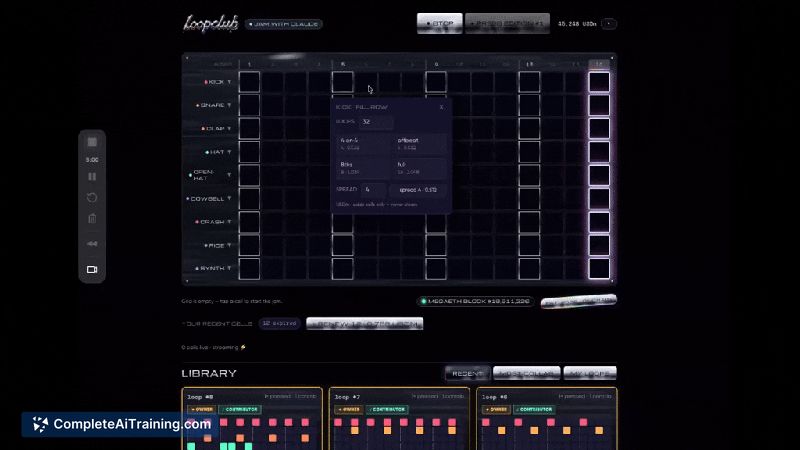
Task: Click the step 16 column header
Action: pos(599,64)
